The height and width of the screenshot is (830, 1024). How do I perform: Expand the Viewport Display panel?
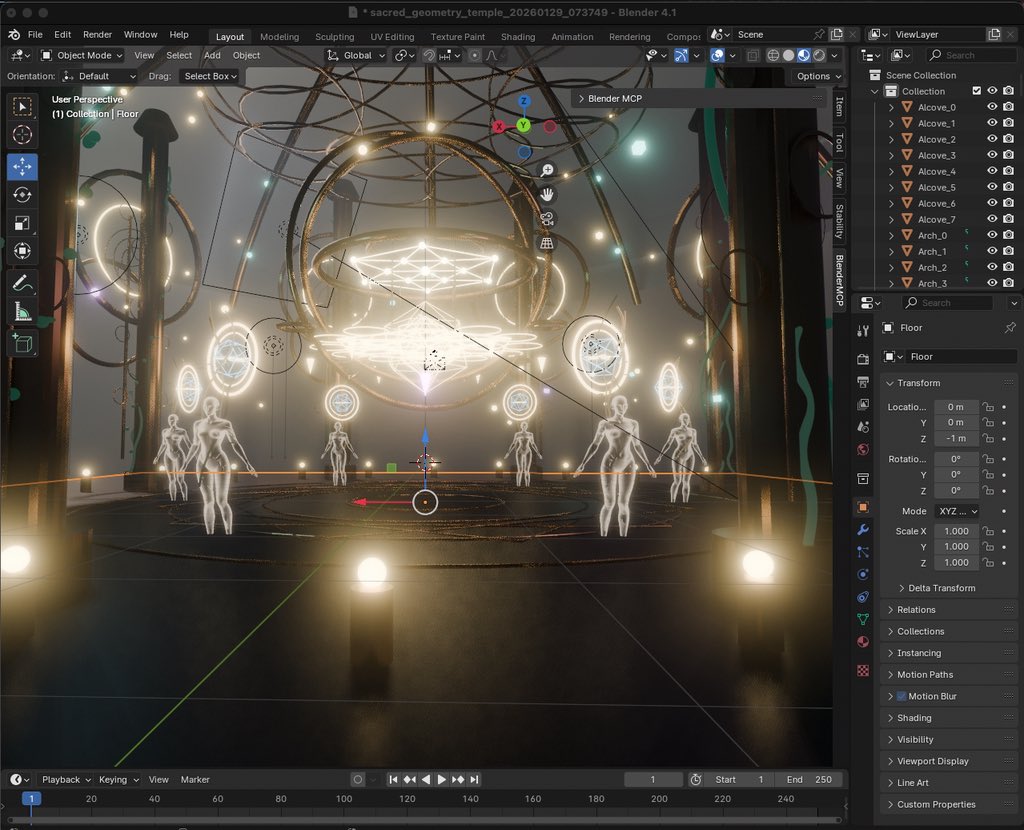coord(933,761)
